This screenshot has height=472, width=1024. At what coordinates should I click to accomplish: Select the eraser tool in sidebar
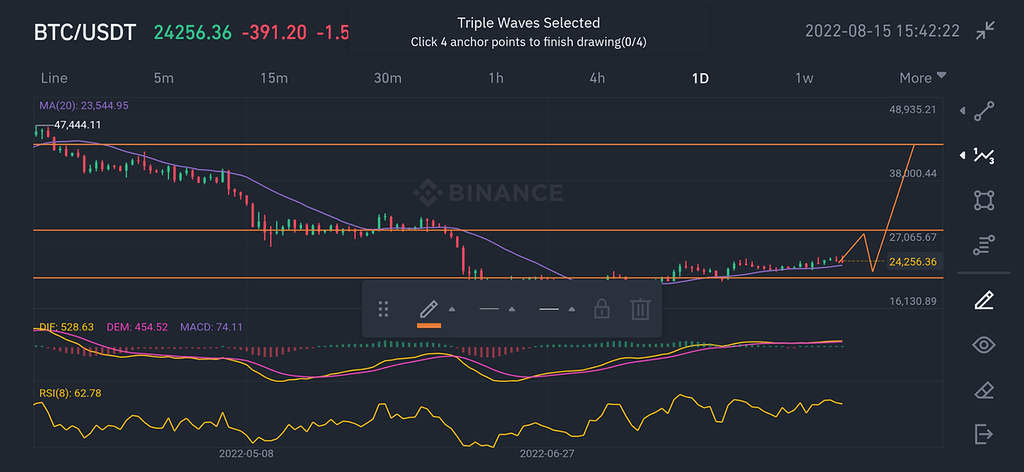coord(985,389)
